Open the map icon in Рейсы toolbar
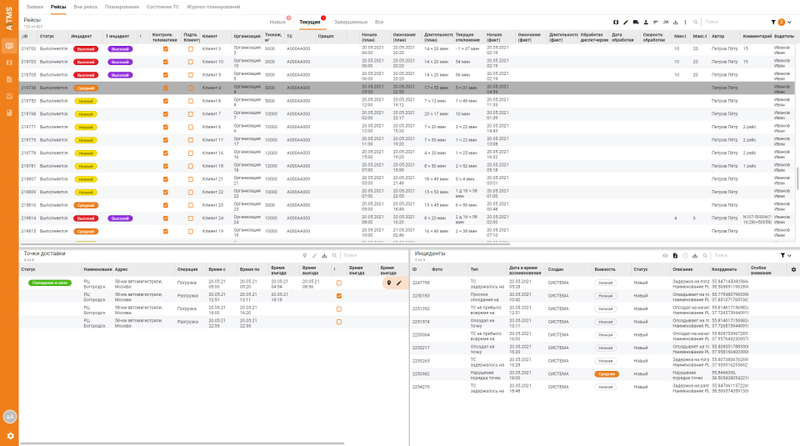Image resolution: width=800 pixels, height=446 pixels. click(616, 22)
